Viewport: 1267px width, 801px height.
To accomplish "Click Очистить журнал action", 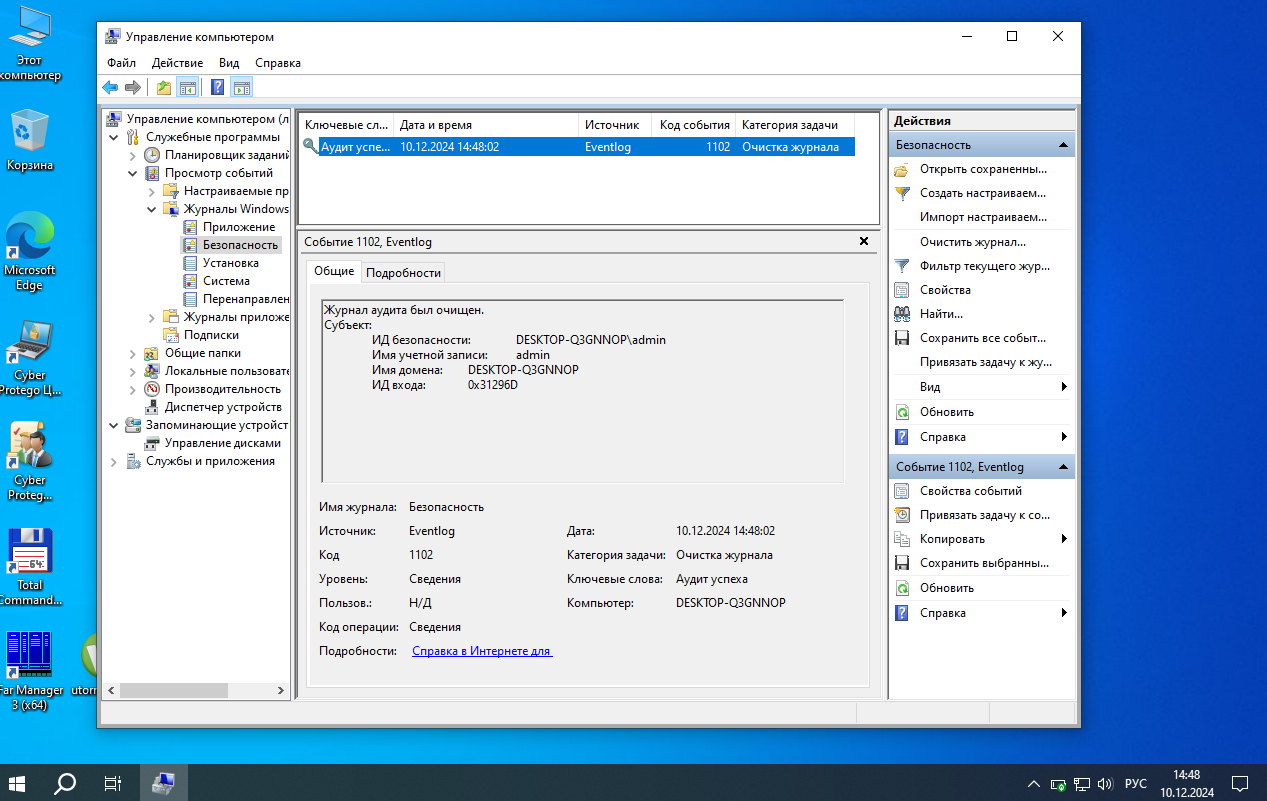I will point(973,242).
